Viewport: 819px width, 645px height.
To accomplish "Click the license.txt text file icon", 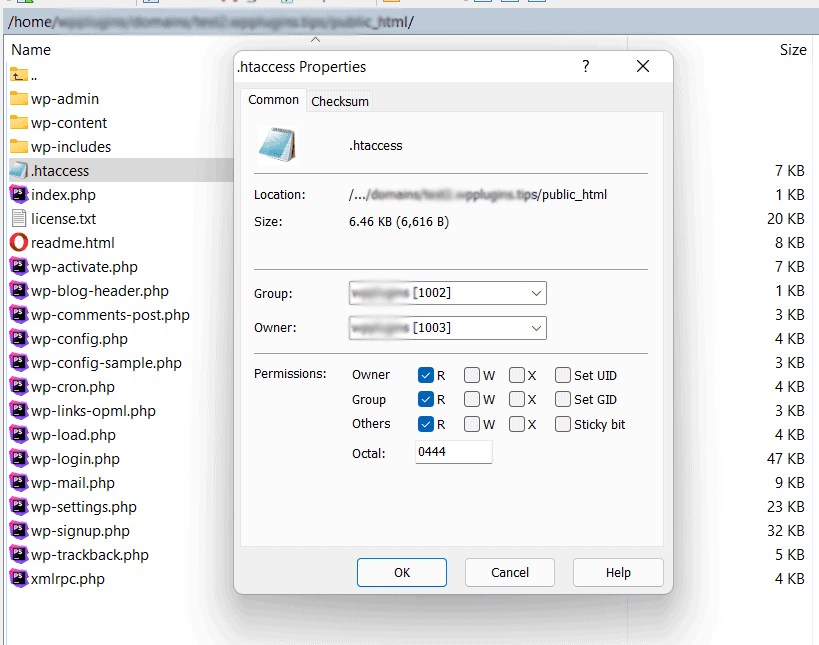I will [x=19, y=219].
